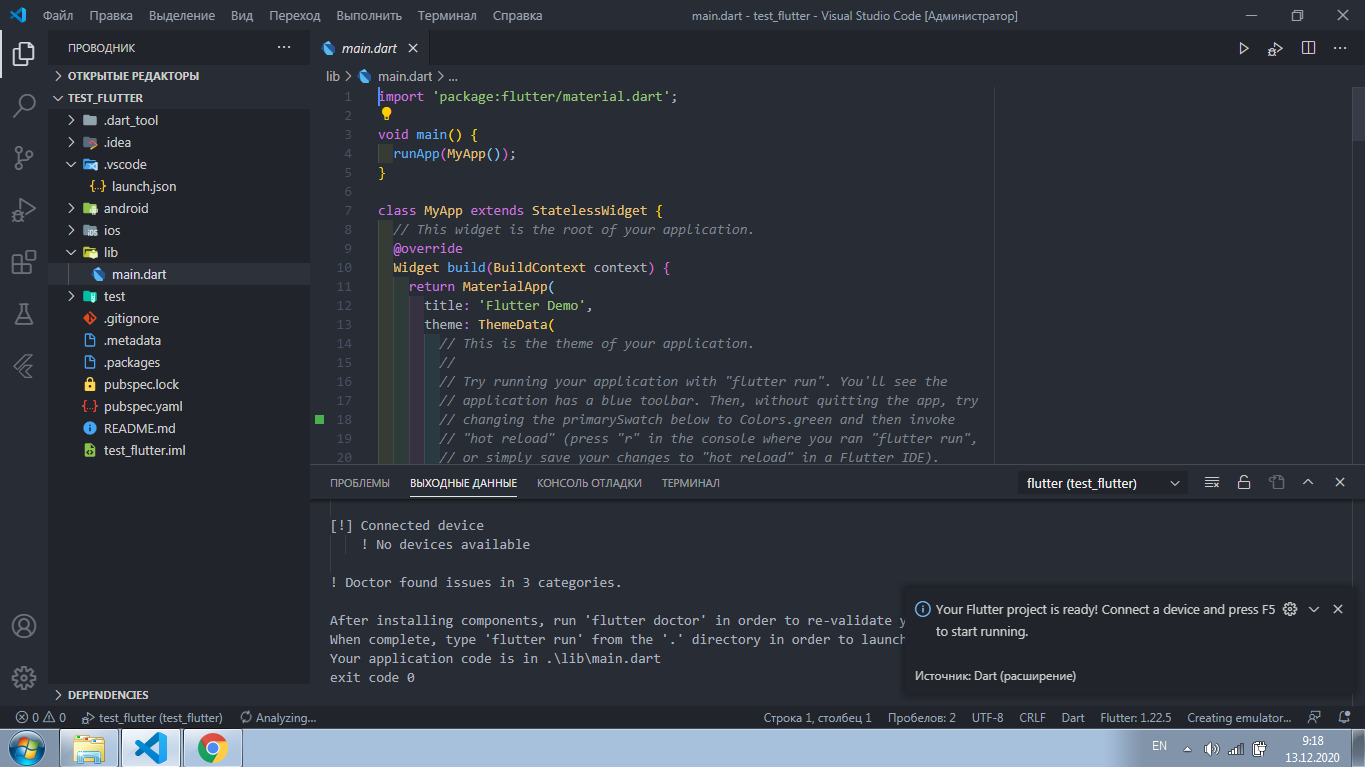Open Chrome from the taskbar

point(212,748)
